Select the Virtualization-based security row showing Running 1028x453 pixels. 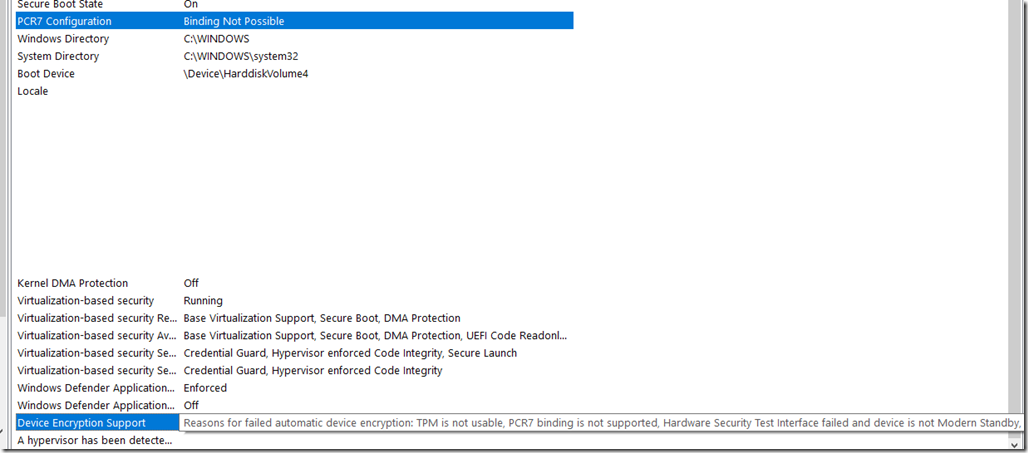86,301
